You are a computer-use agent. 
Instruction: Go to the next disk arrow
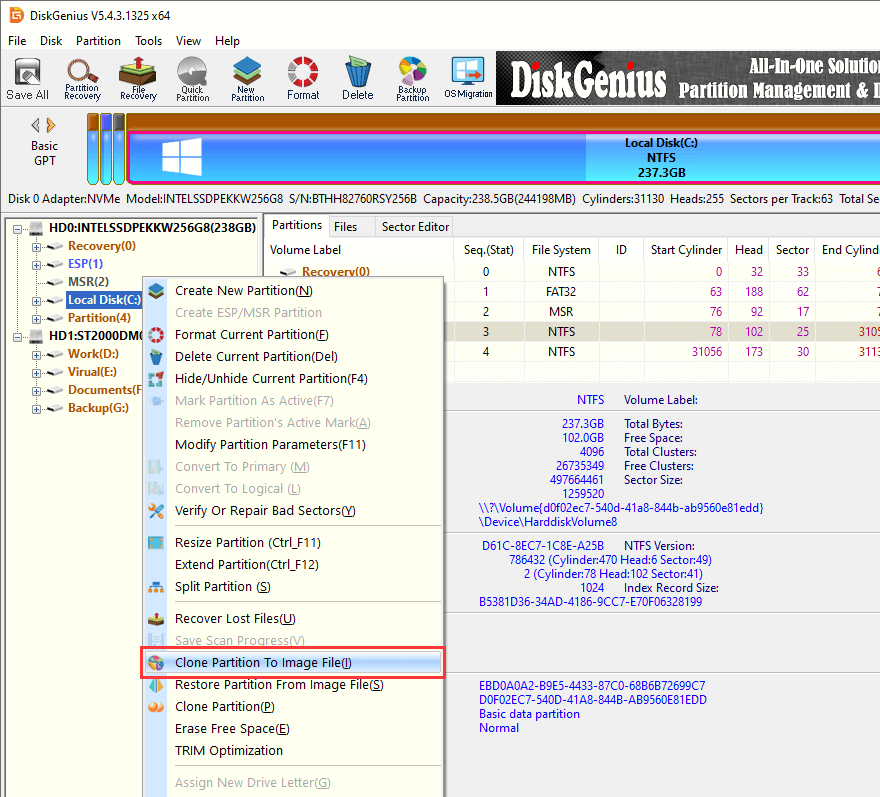52,125
